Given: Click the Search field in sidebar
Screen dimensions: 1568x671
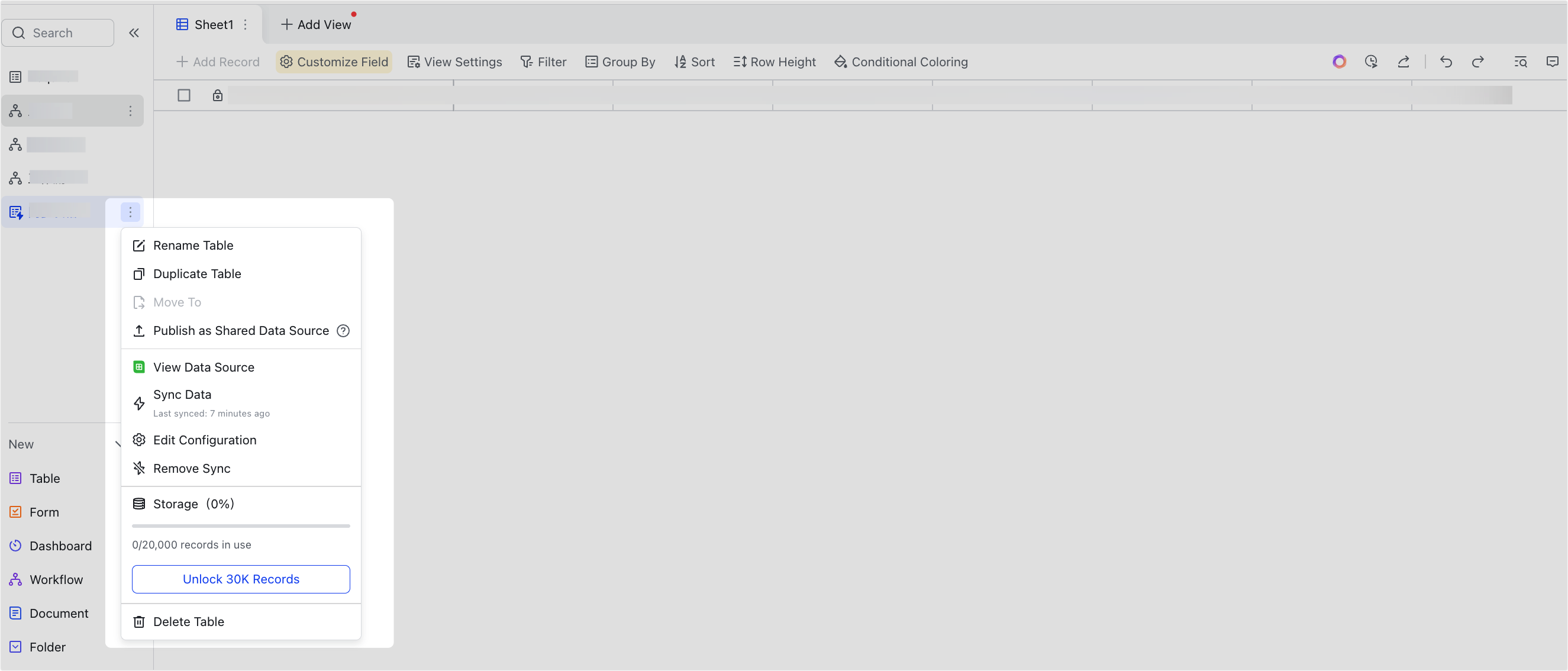Looking at the screenshot, I should click(x=58, y=33).
